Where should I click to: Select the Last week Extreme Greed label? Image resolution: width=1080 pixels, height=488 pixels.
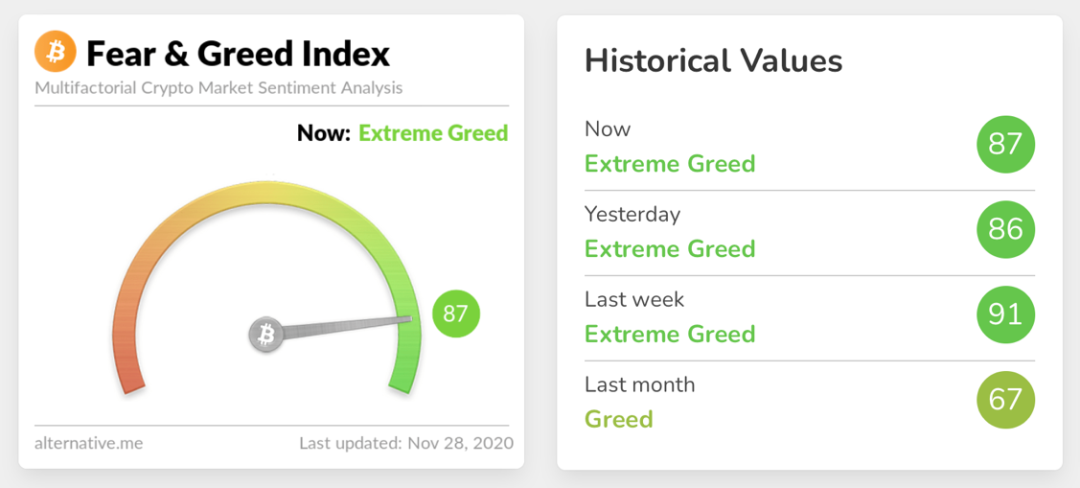(x=669, y=333)
